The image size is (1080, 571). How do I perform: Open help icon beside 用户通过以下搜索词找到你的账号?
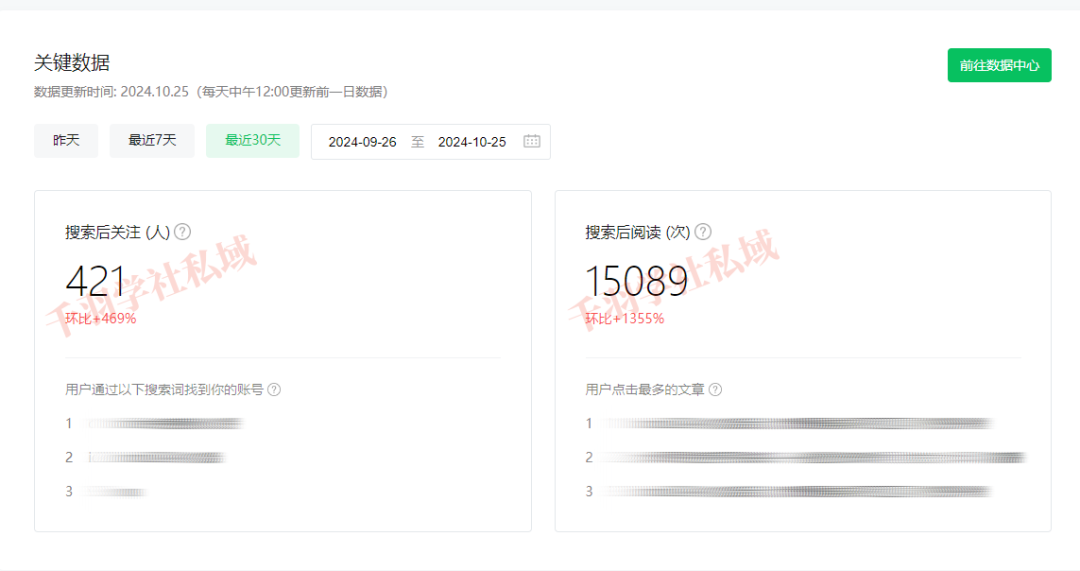pos(274,390)
